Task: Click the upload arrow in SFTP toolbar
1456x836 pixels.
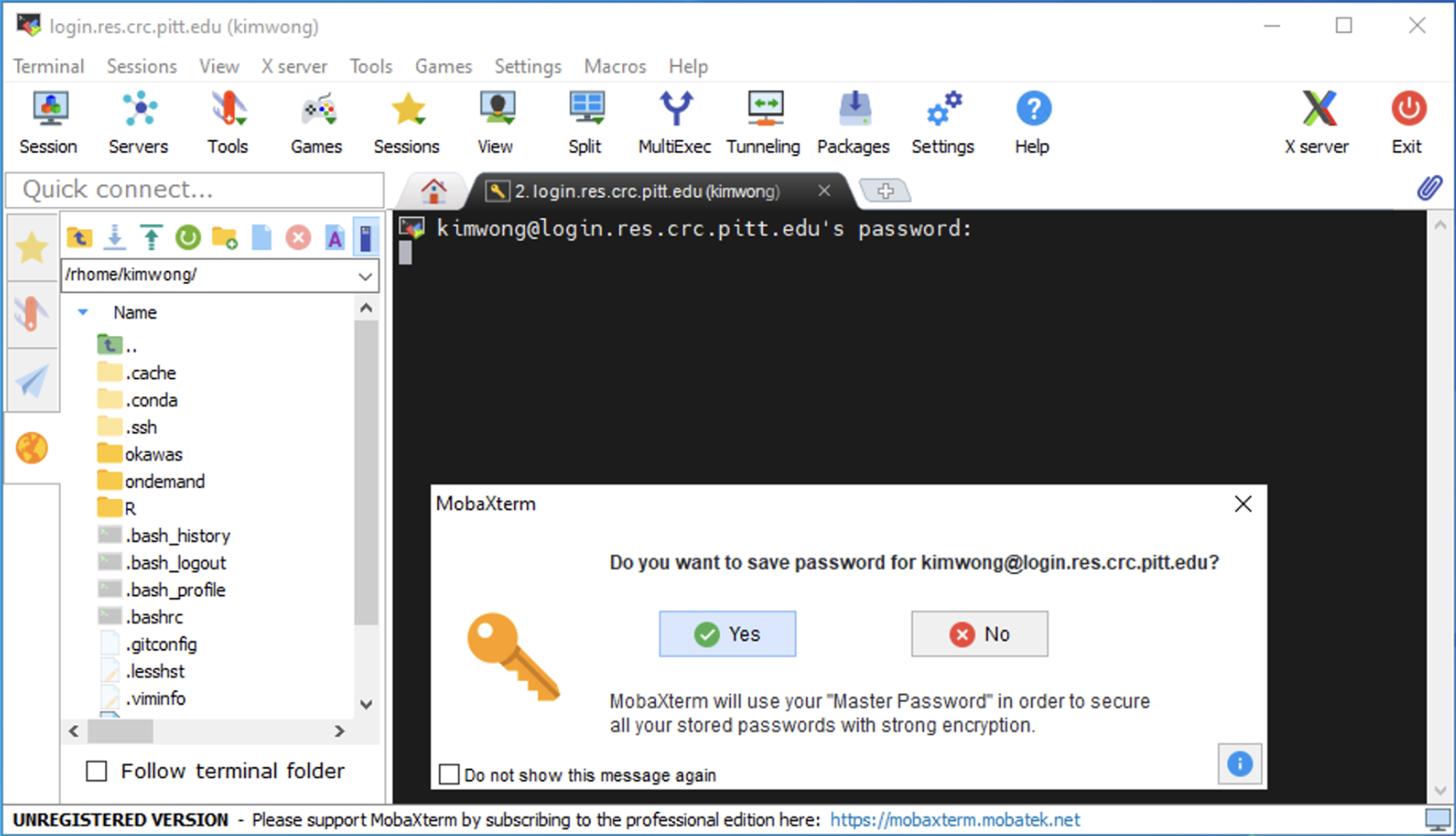Action: pyautogui.click(x=152, y=237)
